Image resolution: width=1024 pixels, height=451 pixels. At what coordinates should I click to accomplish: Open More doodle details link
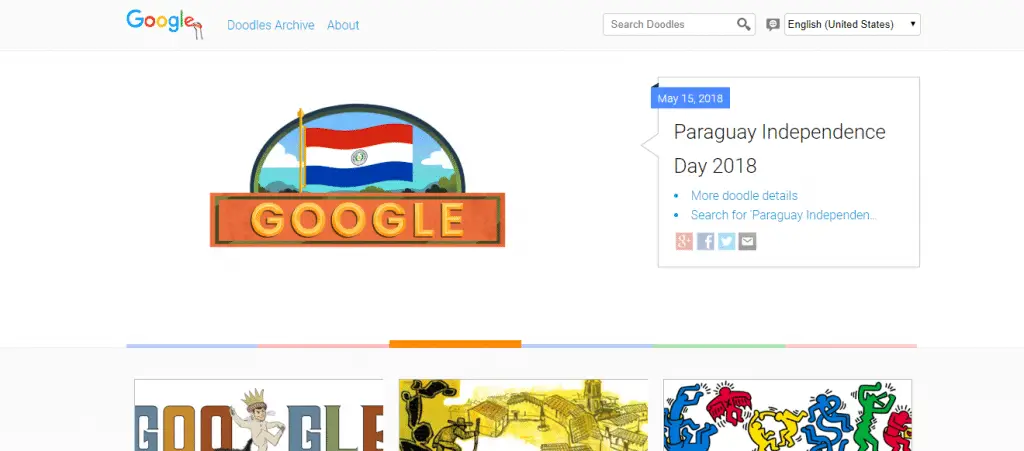coord(744,196)
